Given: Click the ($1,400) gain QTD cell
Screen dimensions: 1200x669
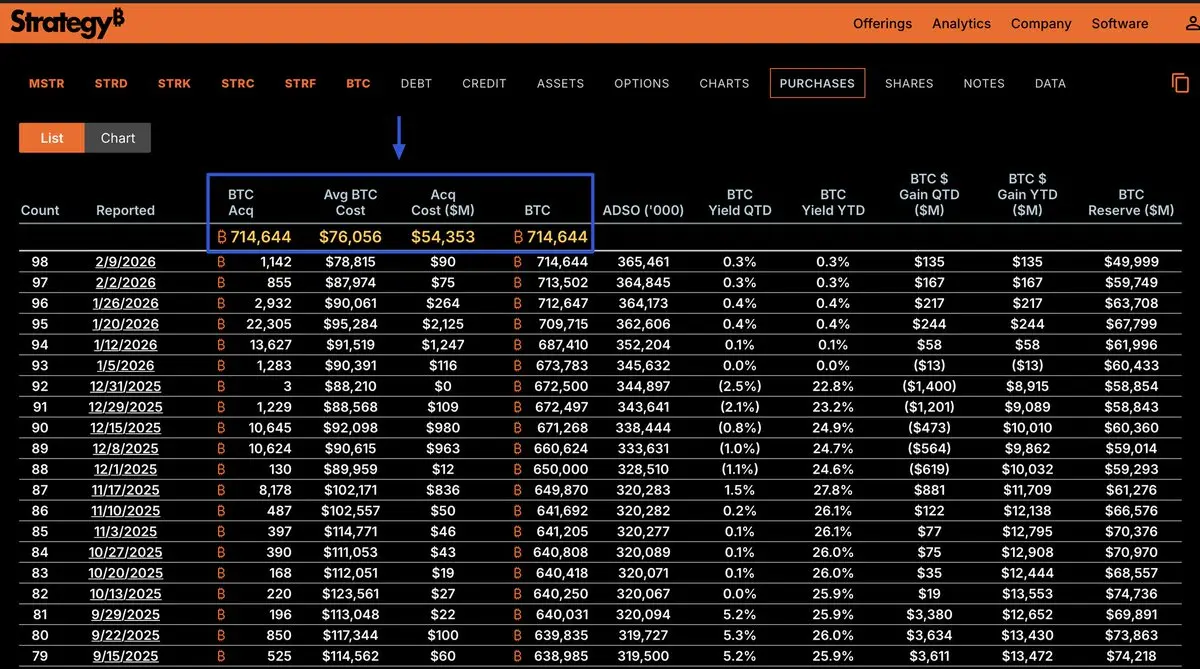Looking at the screenshot, I should pos(929,386).
